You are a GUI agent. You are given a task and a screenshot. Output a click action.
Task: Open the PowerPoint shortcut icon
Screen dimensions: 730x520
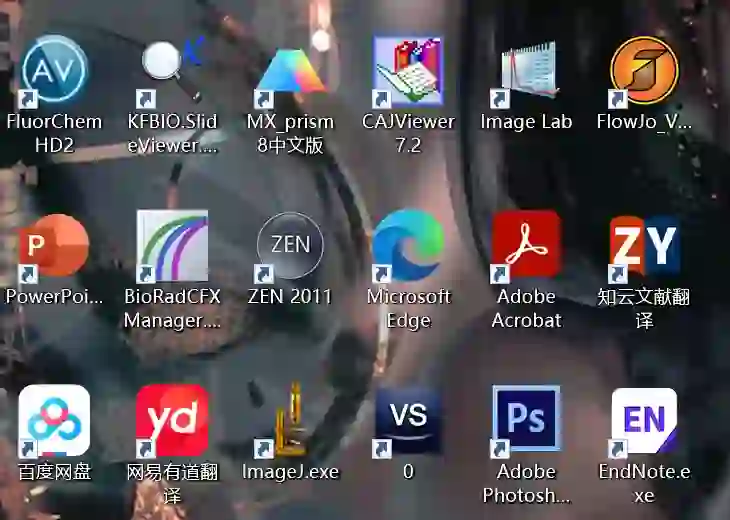click(54, 247)
